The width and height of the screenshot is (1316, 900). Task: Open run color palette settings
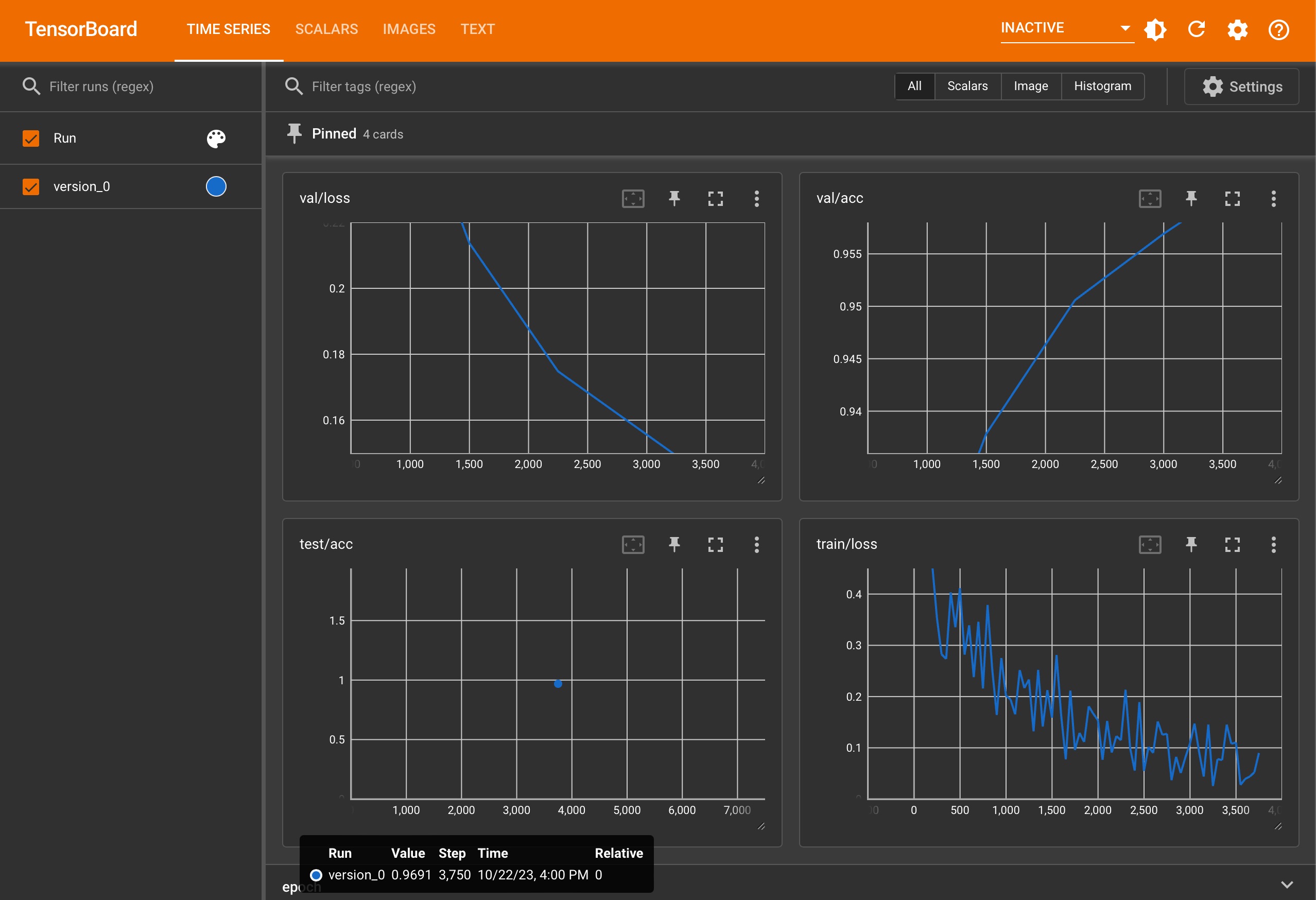[216, 138]
